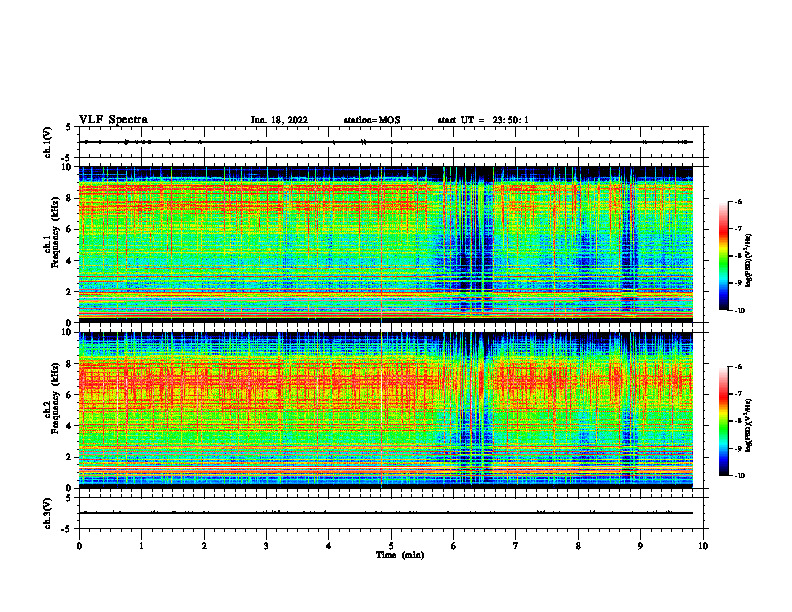Screen dimensions: 792x612
Task: Click the ch.1 spectrogram color bar
Action: (724, 256)
